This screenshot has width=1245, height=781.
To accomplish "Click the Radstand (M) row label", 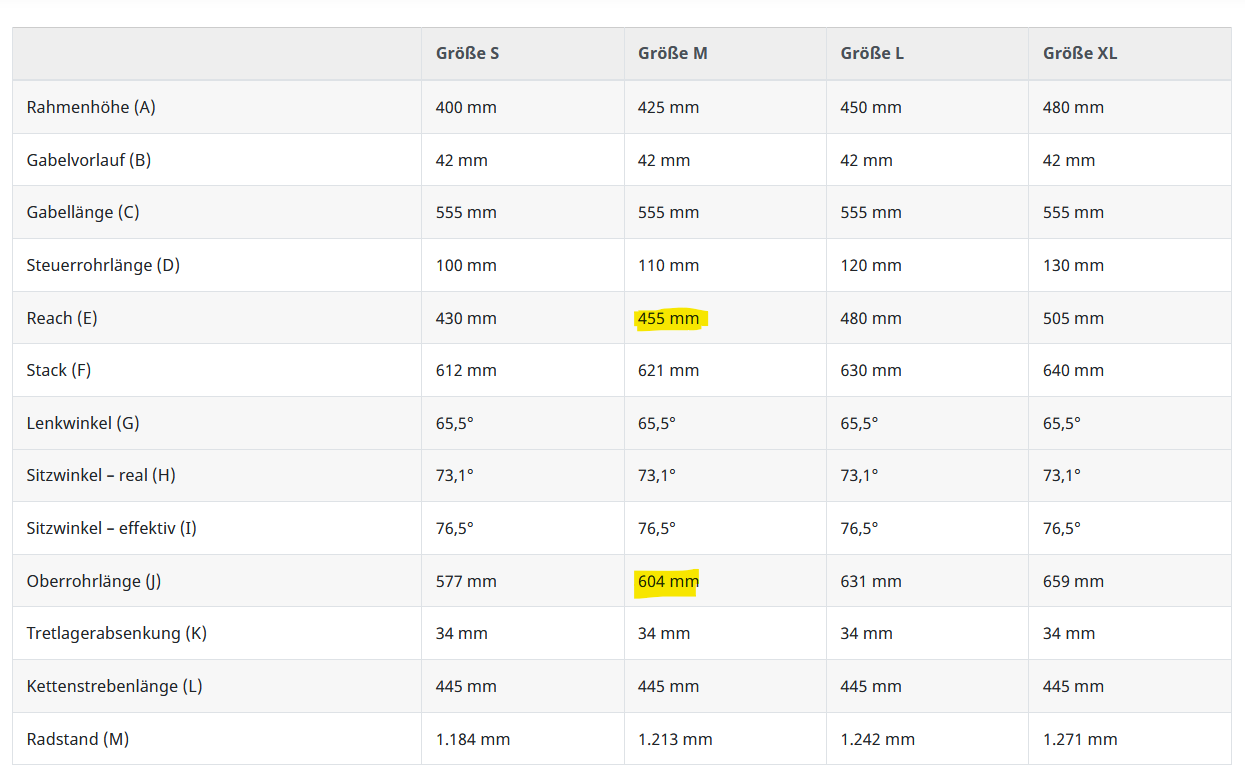I will pyautogui.click(x=78, y=739).
